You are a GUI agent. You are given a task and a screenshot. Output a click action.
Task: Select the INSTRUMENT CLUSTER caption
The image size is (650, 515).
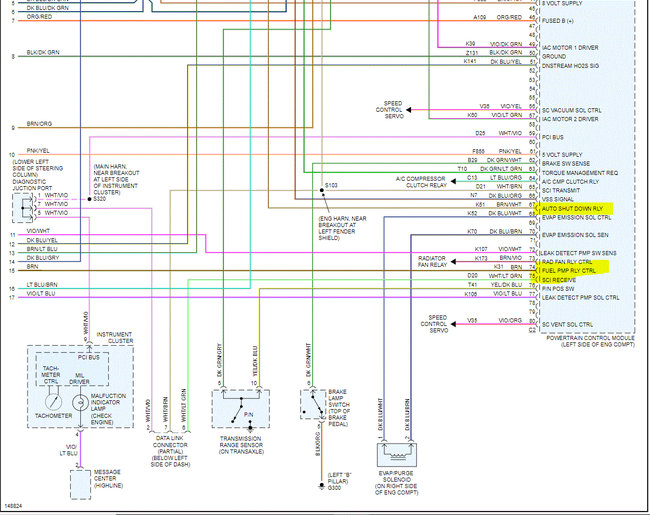115,338
